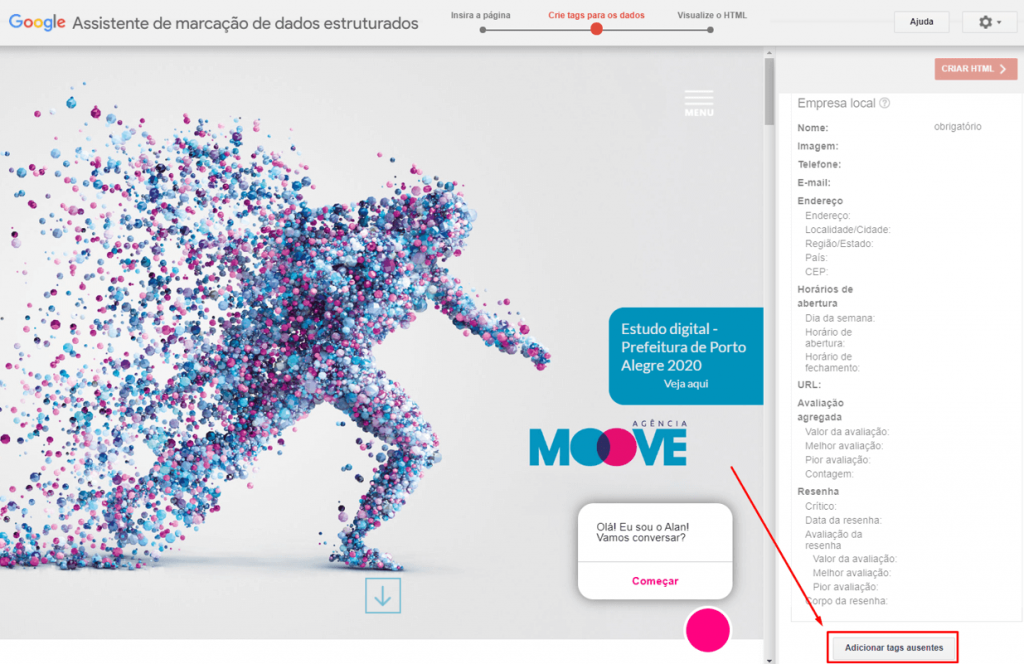Click the Google logo
The image size is (1024, 664).
[x=37, y=22]
